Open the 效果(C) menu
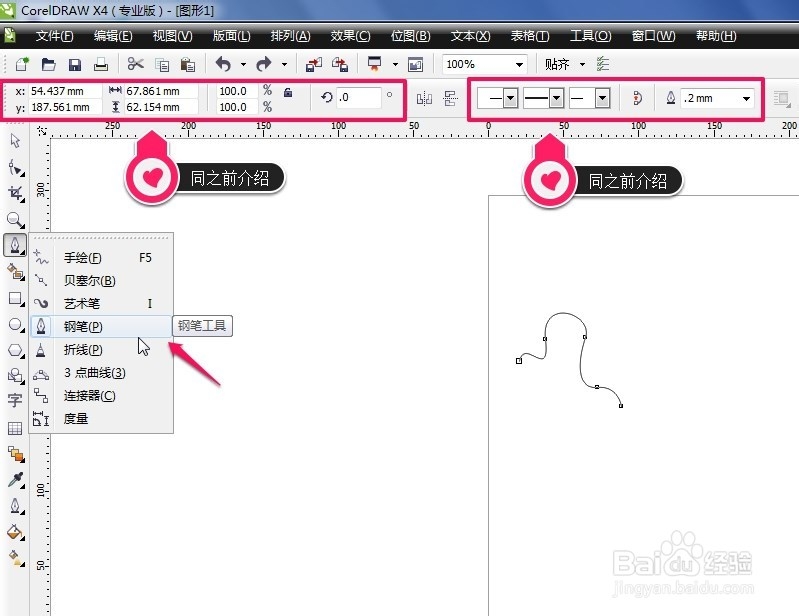The image size is (799, 616). point(350,36)
